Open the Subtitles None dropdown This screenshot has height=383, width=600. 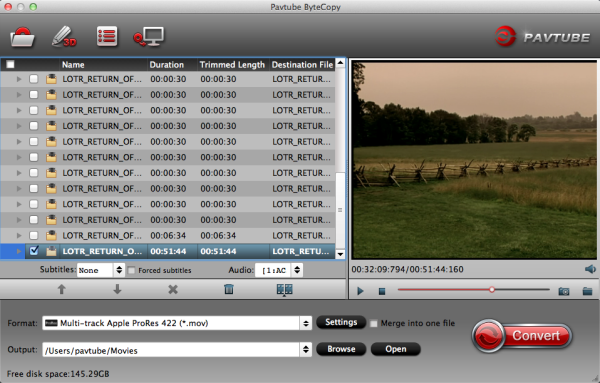[x=100, y=270]
